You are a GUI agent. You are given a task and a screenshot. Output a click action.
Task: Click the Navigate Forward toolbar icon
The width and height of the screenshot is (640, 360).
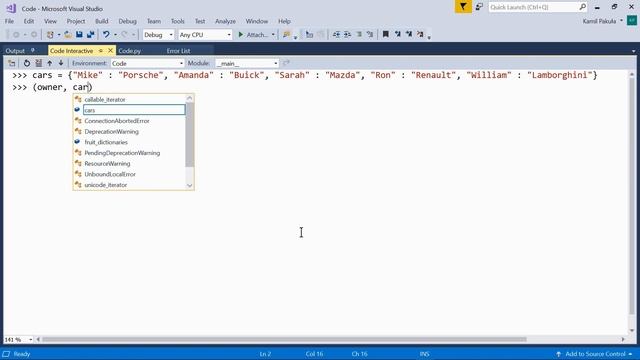(34, 35)
